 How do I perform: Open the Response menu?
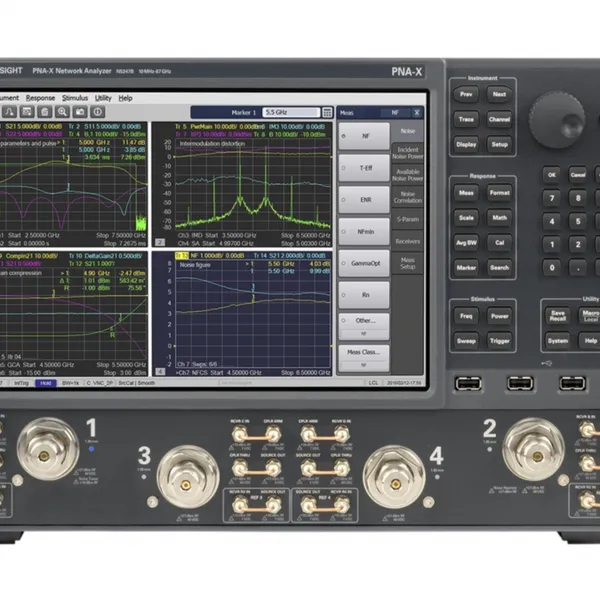coord(40,98)
